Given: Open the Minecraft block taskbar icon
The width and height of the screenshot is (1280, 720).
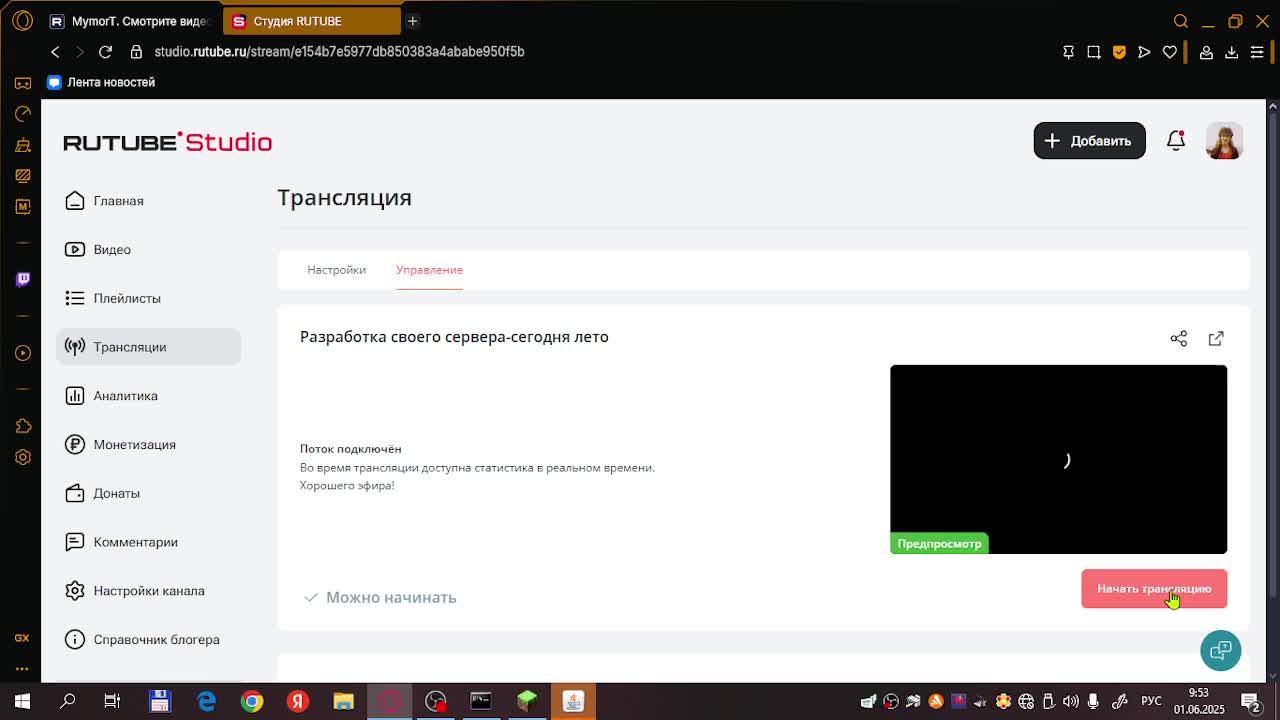Looking at the screenshot, I should (527, 701).
